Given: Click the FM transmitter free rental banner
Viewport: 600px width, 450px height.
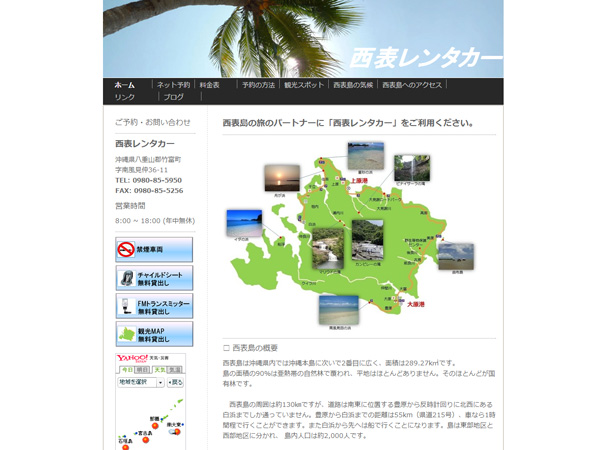Looking at the screenshot, I should point(154,307).
